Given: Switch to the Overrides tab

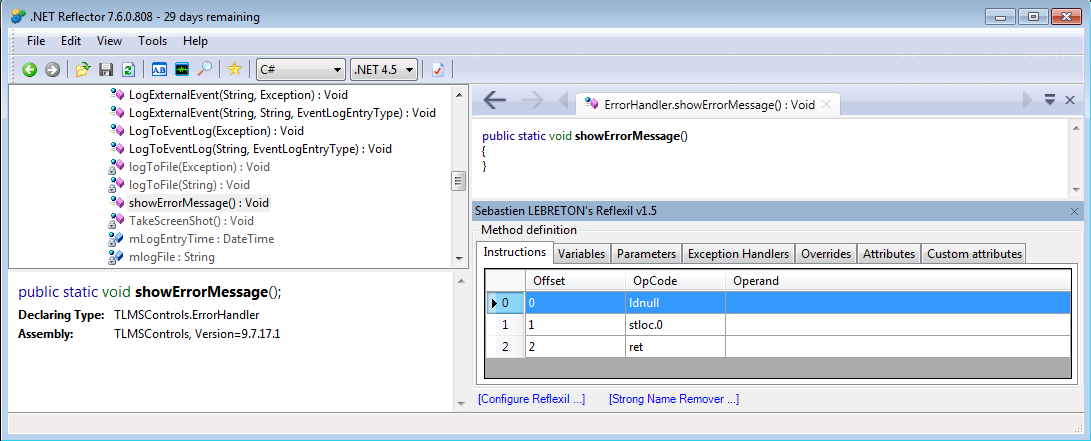Looking at the screenshot, I should tap(826, 254).
